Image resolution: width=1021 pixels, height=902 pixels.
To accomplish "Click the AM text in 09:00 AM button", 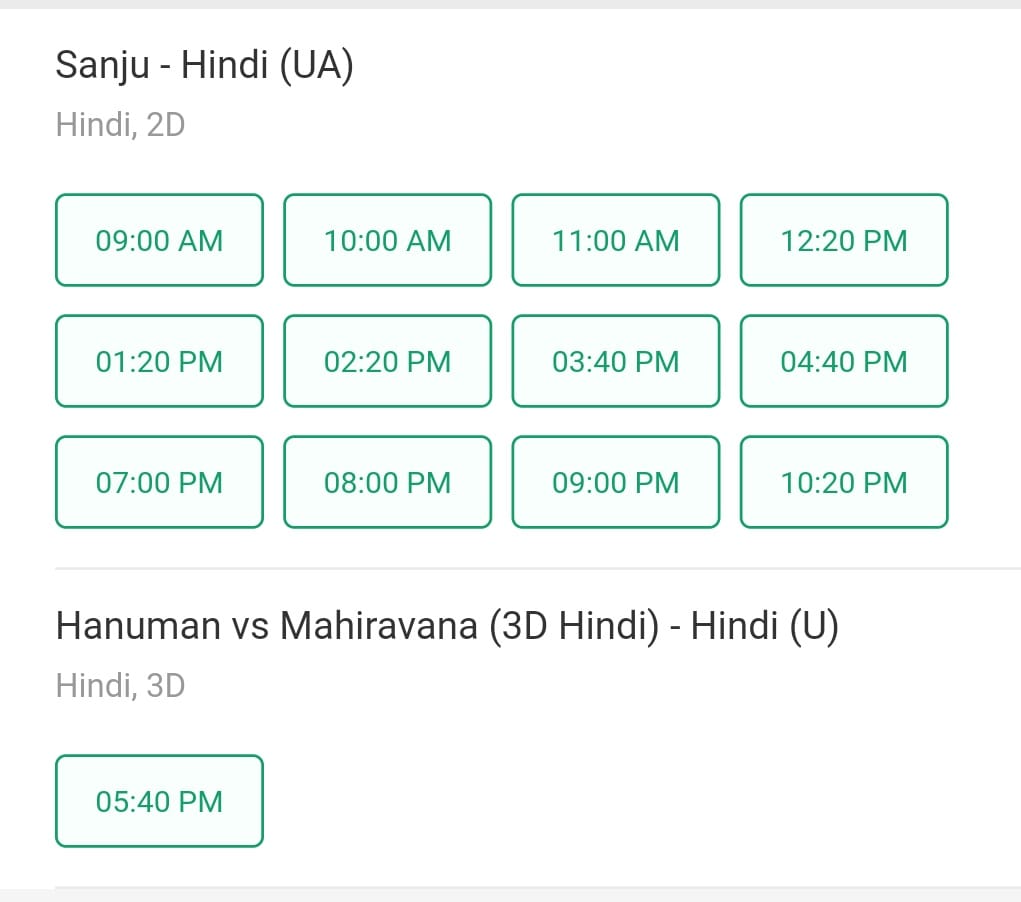I will point(201,241).
